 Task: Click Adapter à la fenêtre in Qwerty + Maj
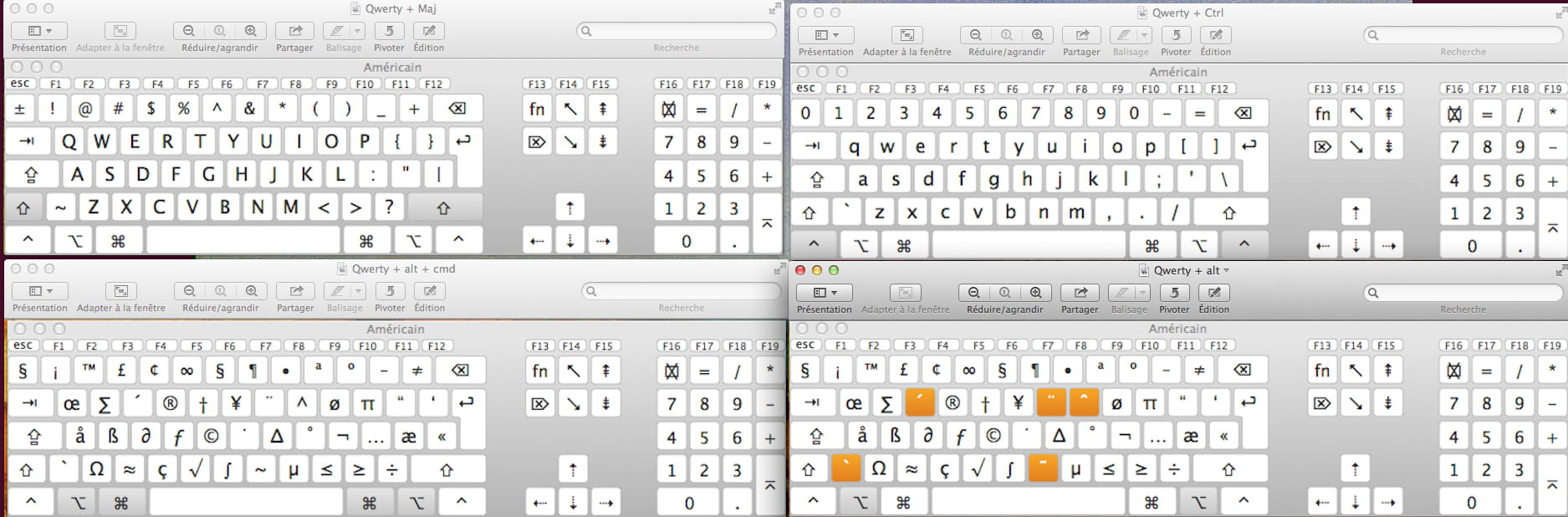tap(120, 31)
